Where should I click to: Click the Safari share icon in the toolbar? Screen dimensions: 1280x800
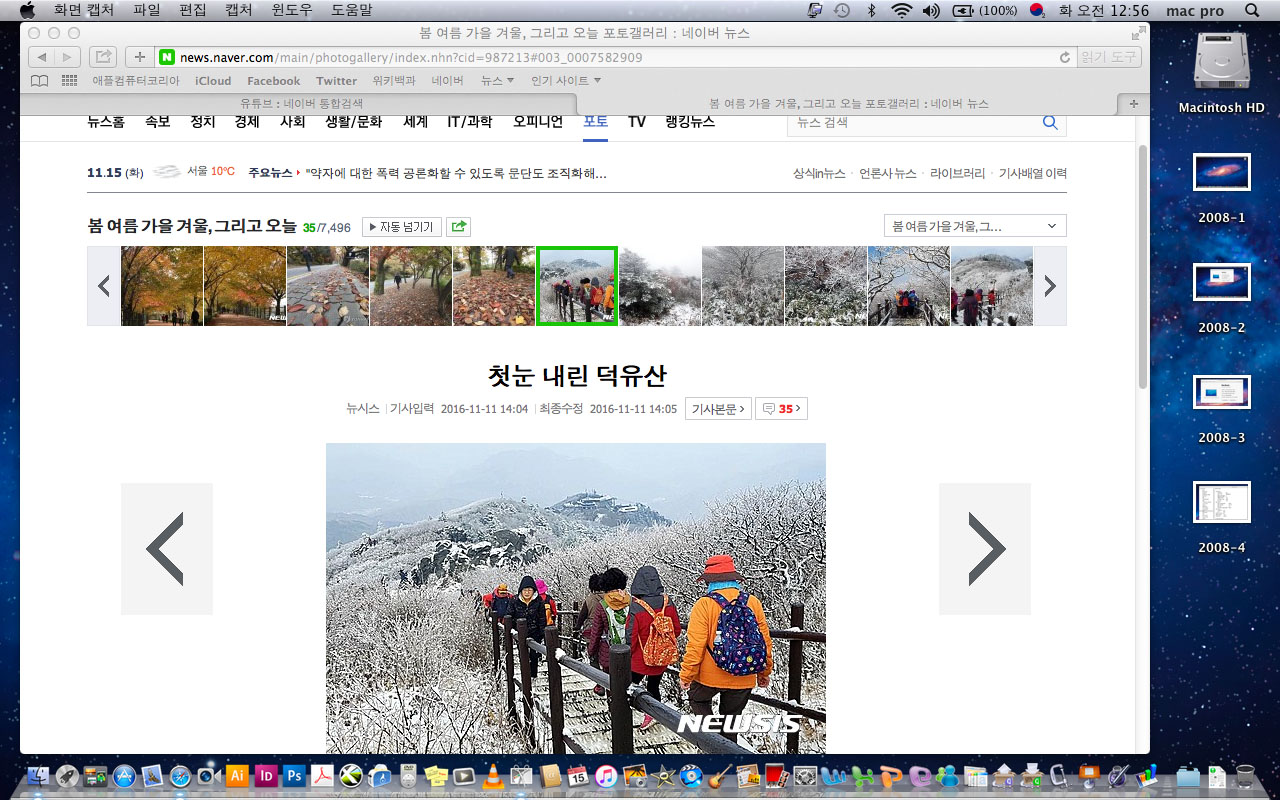click(103, 57)
